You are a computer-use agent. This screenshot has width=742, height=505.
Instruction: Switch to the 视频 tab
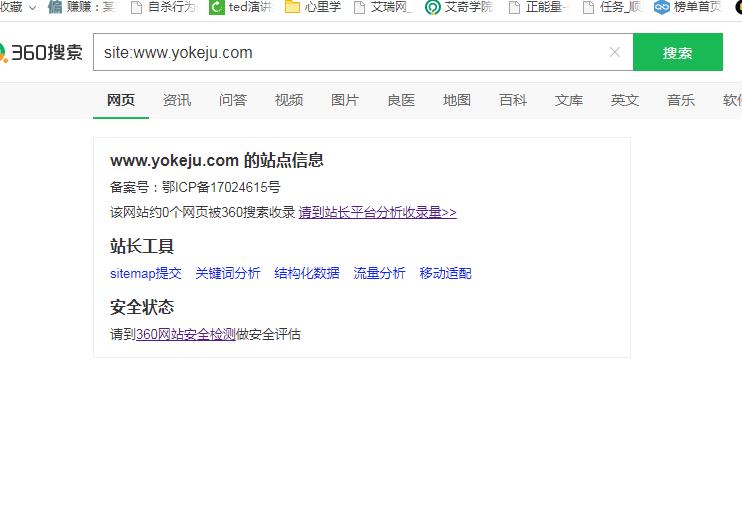(x=289, y=100)
